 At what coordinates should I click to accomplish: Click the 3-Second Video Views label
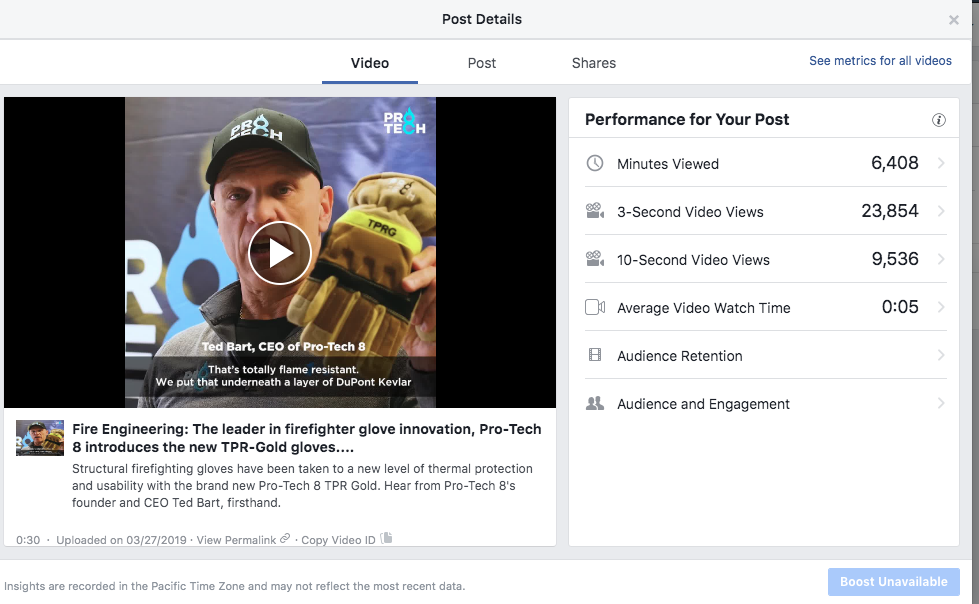tap(690, 212)
